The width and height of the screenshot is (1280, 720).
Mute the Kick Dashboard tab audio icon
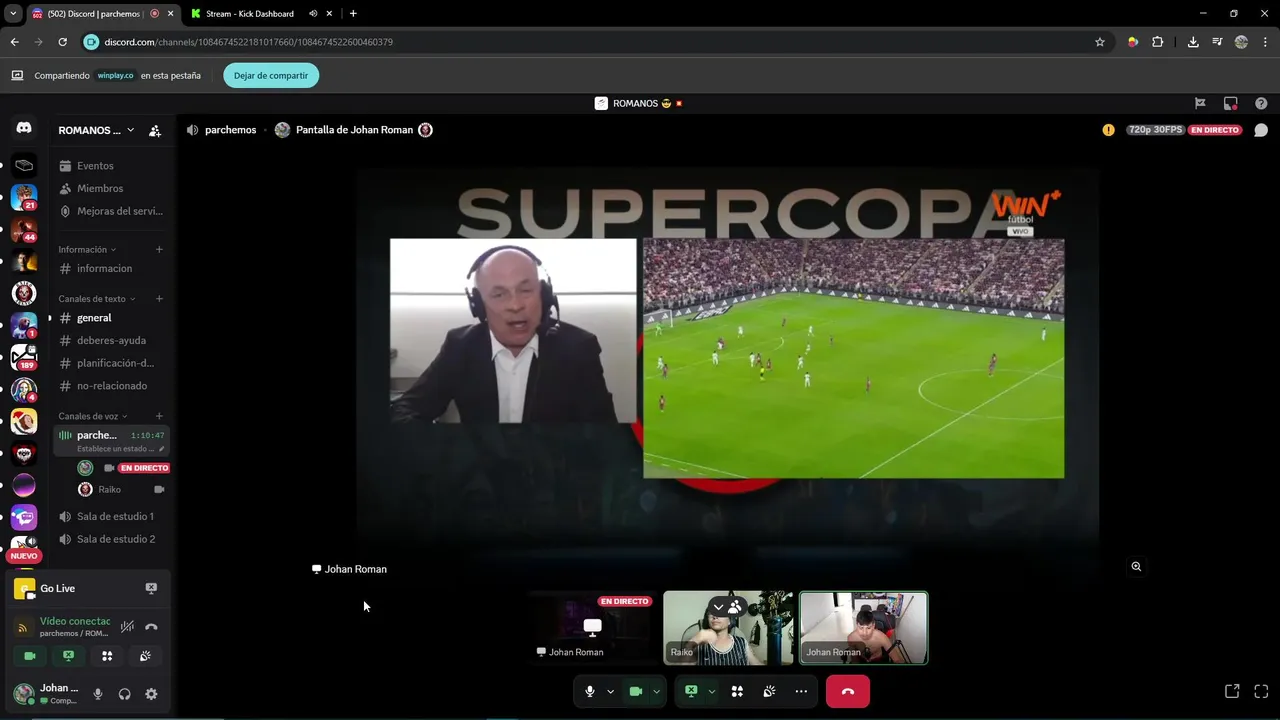pos(313,14)
